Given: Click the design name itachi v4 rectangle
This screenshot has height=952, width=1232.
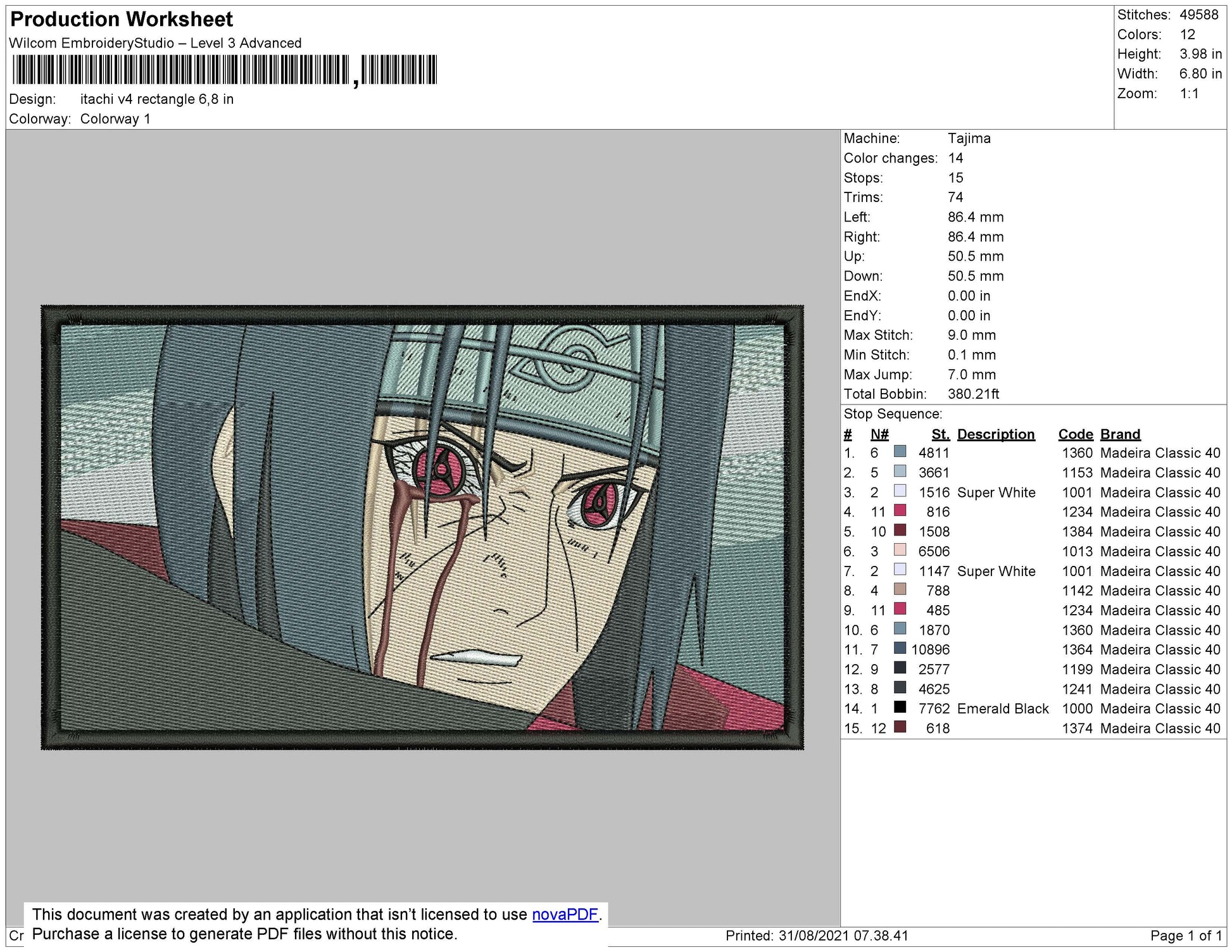Looking at the screenshot, I should (x=157, y=99).
